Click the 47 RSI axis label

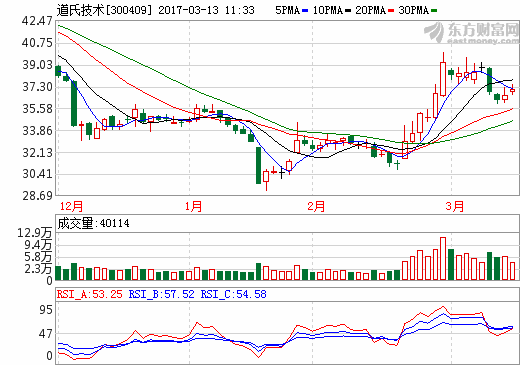(46, 334)
